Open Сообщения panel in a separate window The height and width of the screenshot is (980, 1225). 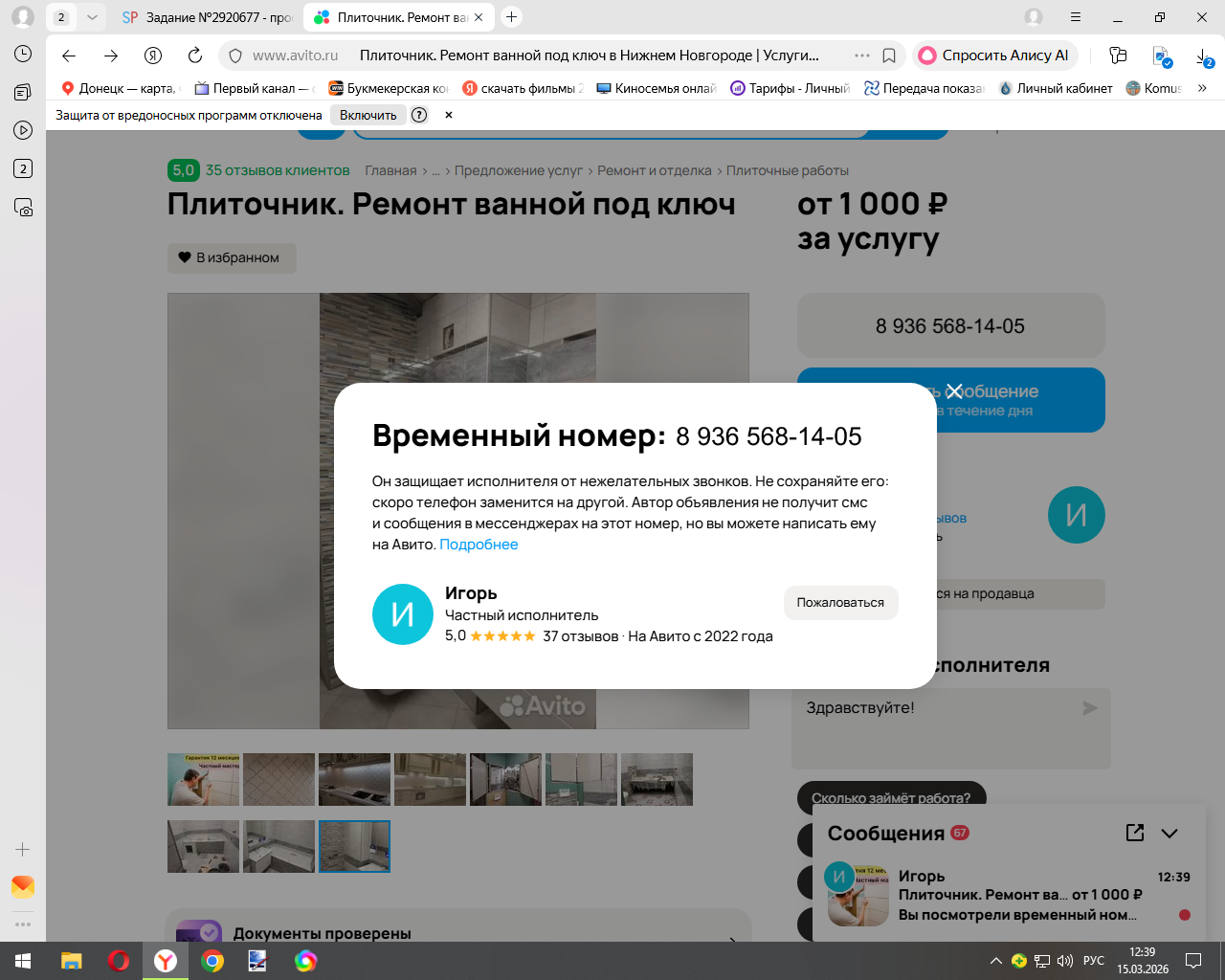1135,833
